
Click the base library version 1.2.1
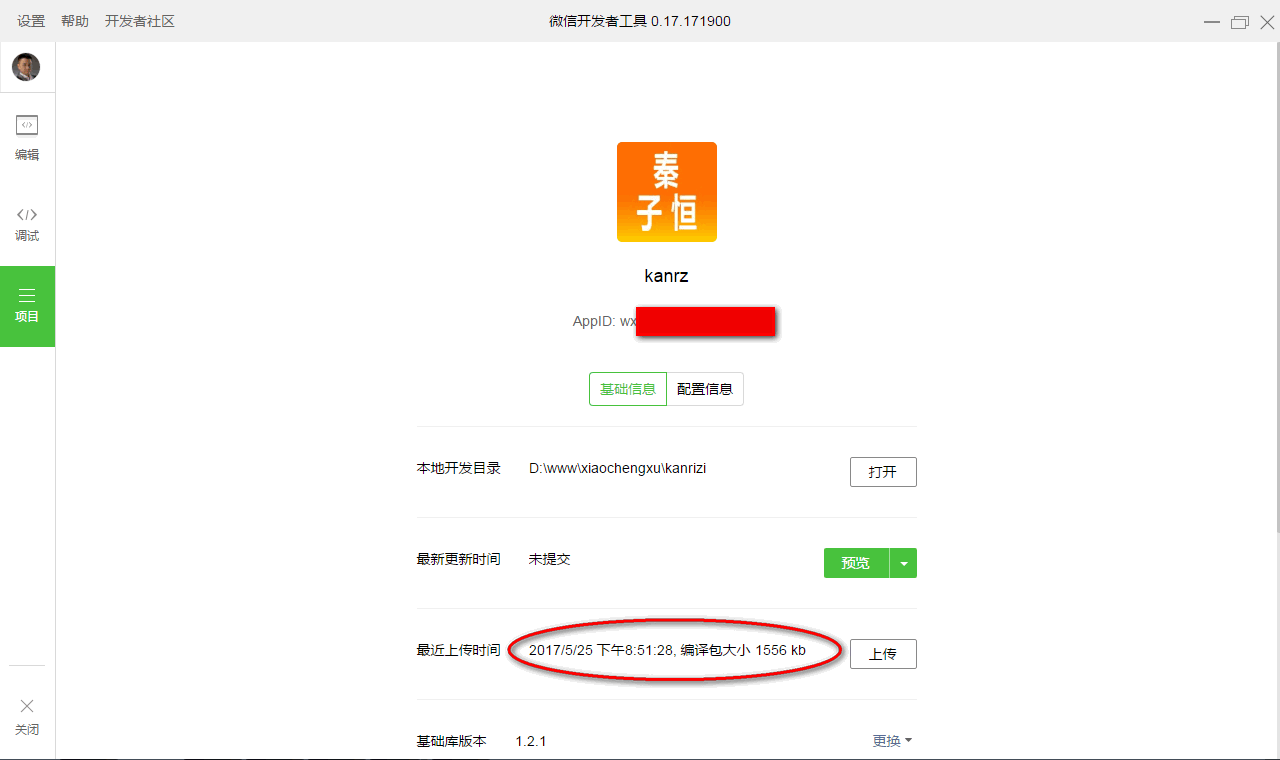[531, 741]
